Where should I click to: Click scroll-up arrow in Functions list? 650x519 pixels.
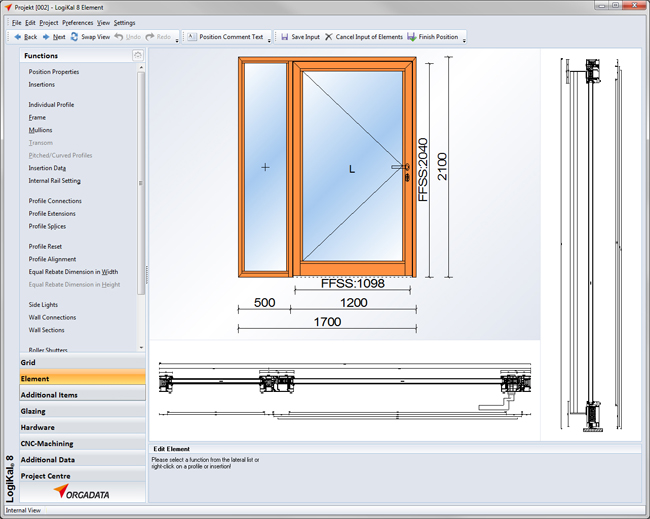point(141,67)
